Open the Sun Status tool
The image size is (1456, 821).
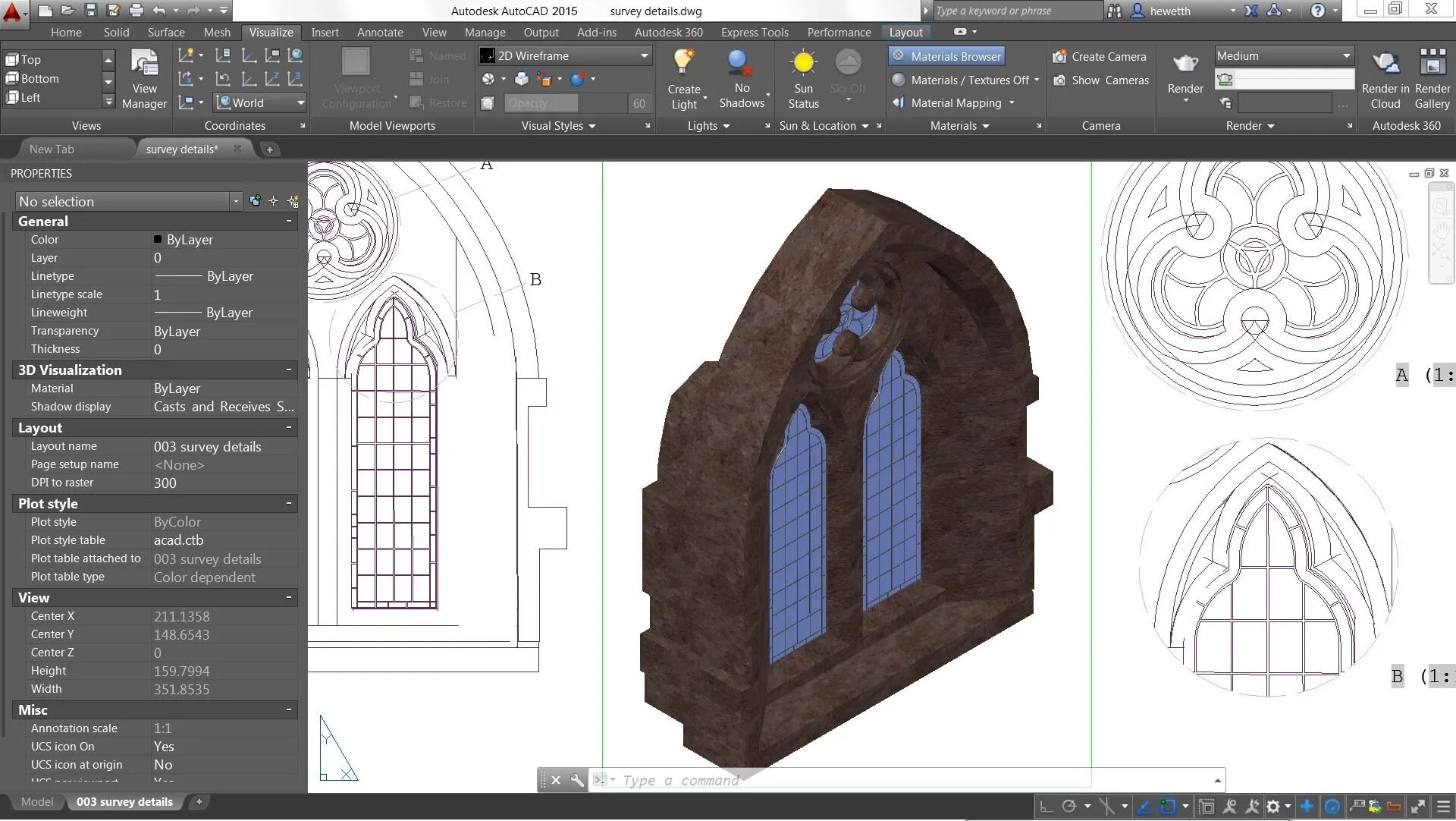802,63
